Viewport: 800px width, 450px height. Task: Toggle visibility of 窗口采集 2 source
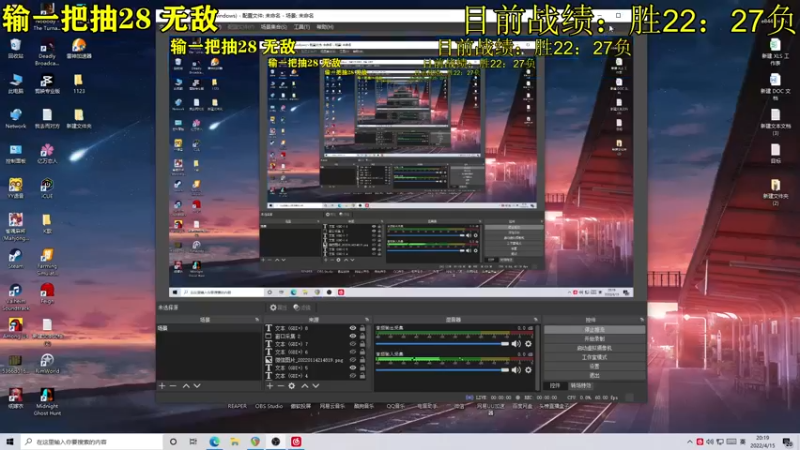[x=353, y=336]
